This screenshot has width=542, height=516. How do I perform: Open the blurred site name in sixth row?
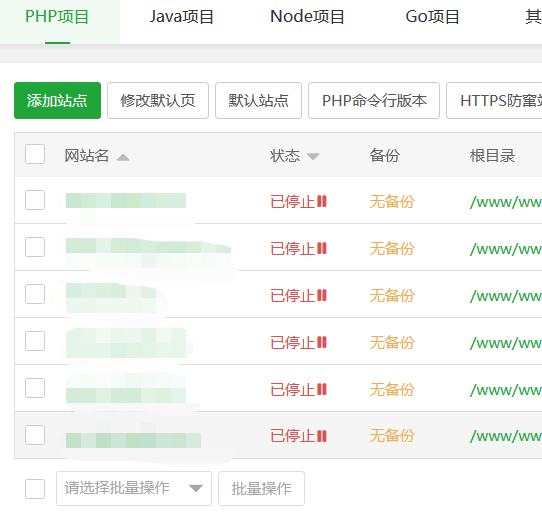pyautogui.click(x=133, y=440)
